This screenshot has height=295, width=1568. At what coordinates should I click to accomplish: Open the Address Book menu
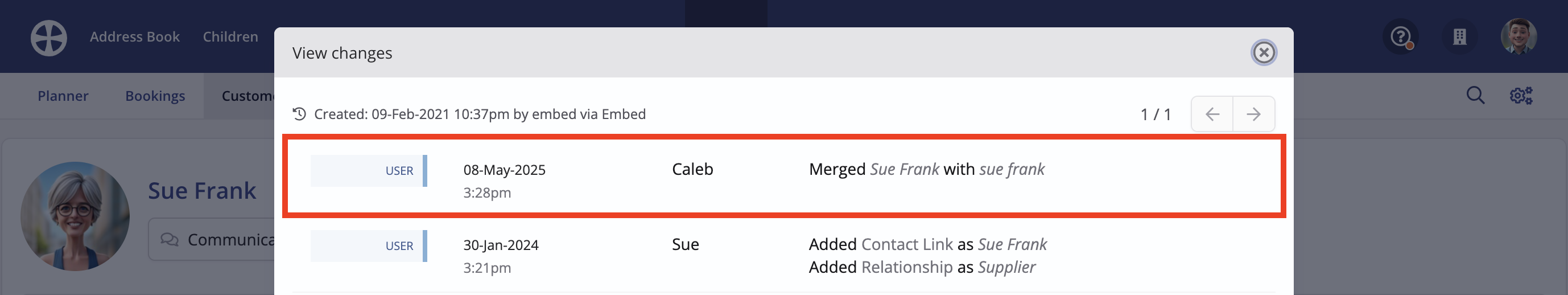134,36
